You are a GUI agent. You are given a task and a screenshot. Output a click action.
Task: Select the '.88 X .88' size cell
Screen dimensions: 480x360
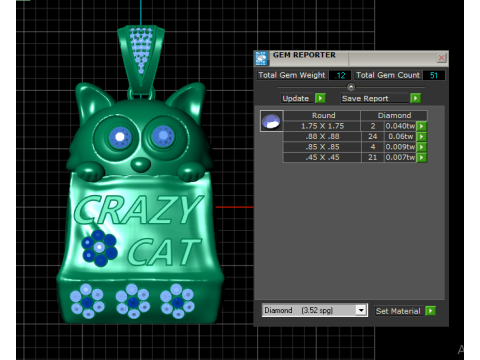click(x=322, y=137)
